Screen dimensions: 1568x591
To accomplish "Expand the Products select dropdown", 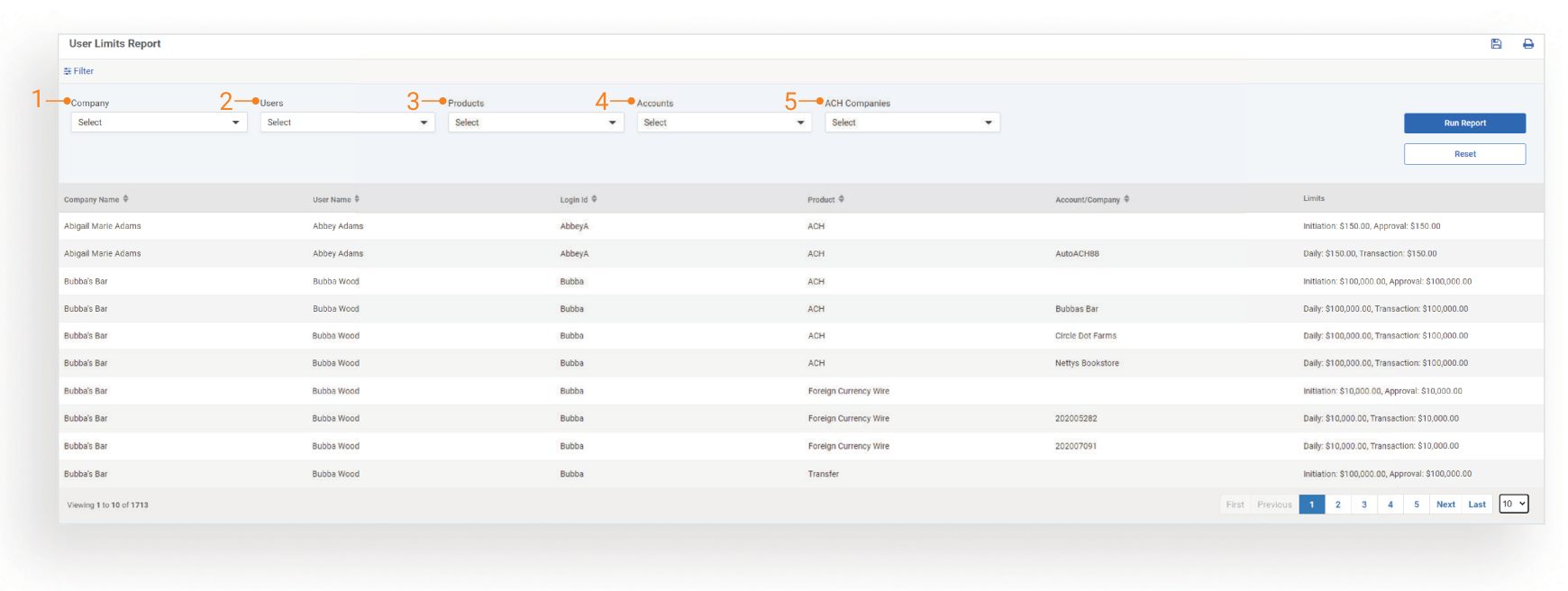I will coord(535,123).
